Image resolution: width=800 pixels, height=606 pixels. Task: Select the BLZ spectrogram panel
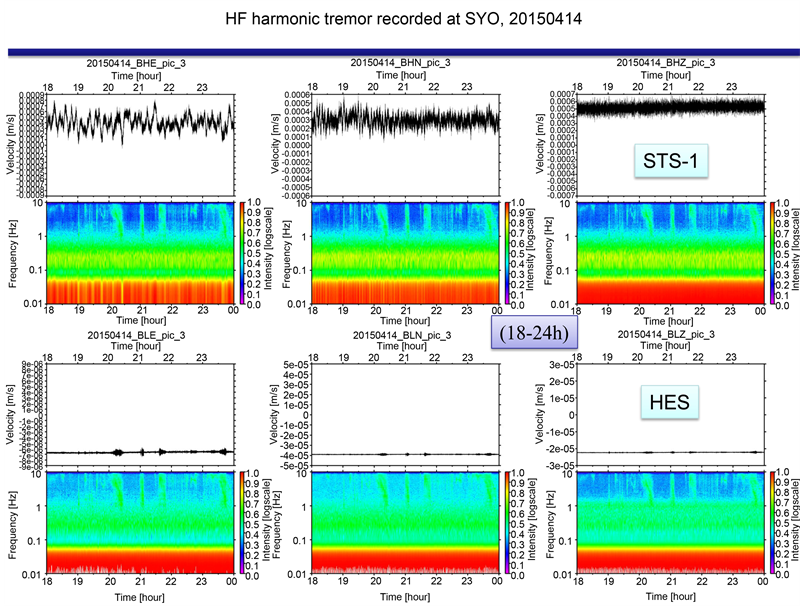[670, 522]
